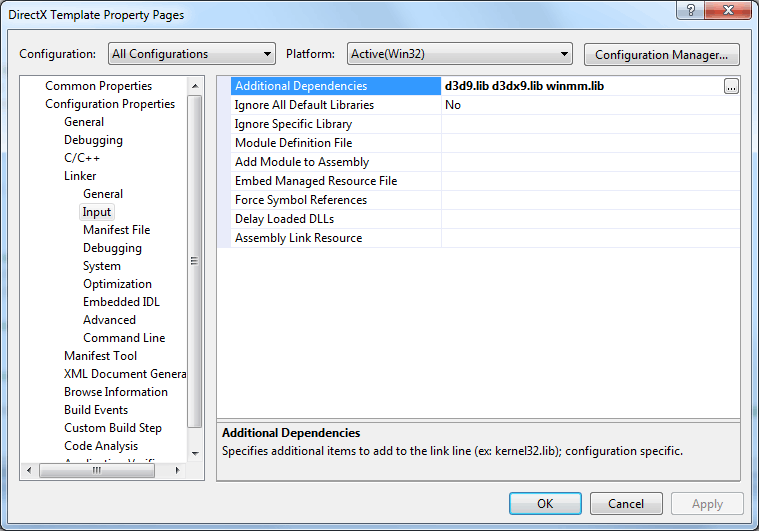Click the horizontal scrollbar left arrow
Viewport: 759px width, 531px height.
(29, 470)
